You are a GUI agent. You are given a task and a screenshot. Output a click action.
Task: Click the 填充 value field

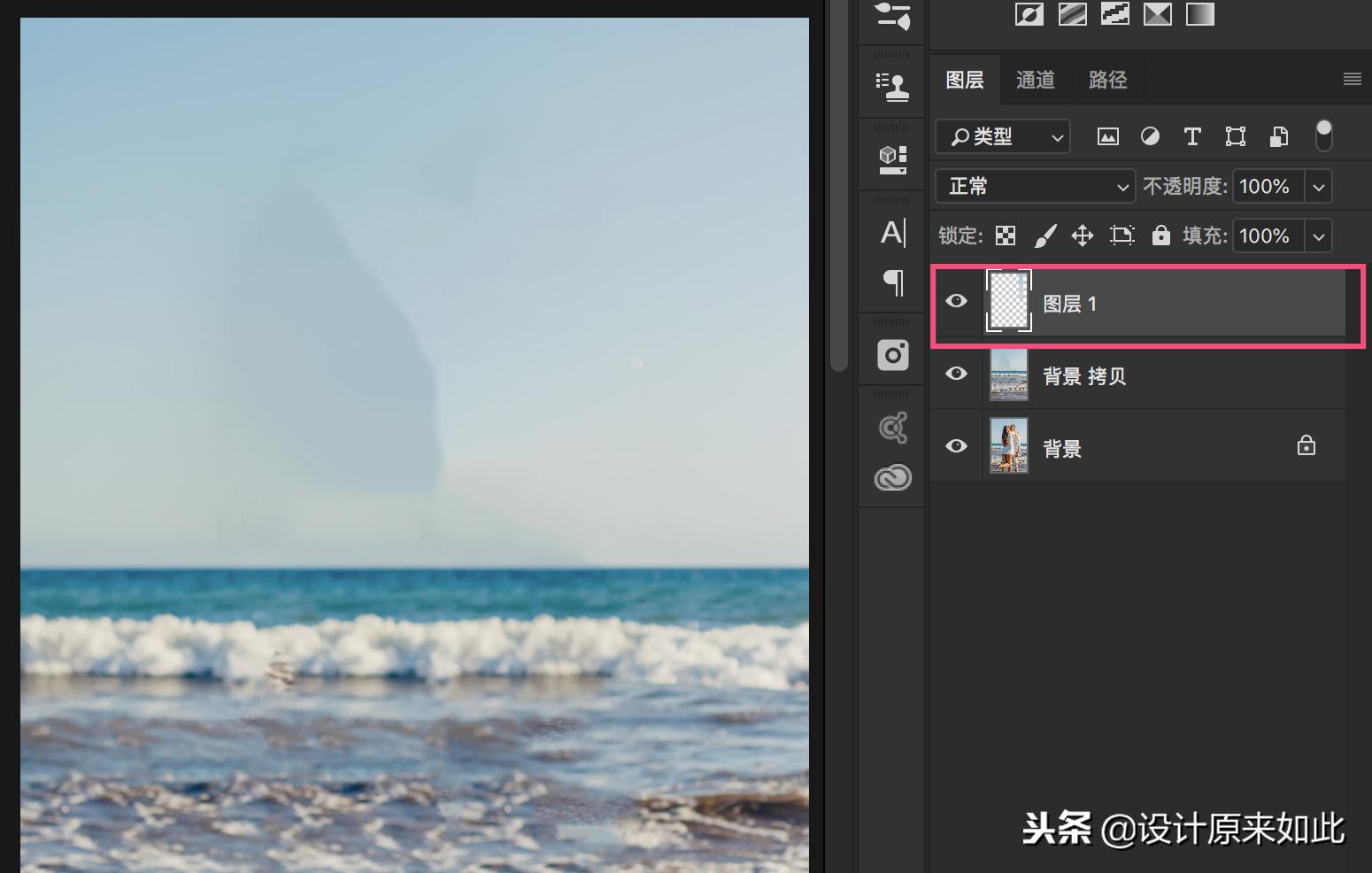tap(1268, 236)
